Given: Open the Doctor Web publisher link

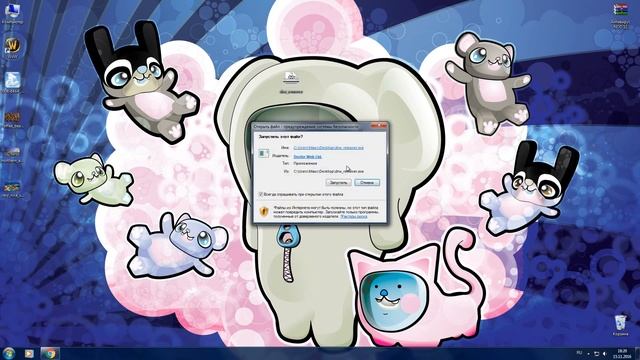Looking at the screenshot, I should [307, 156].
